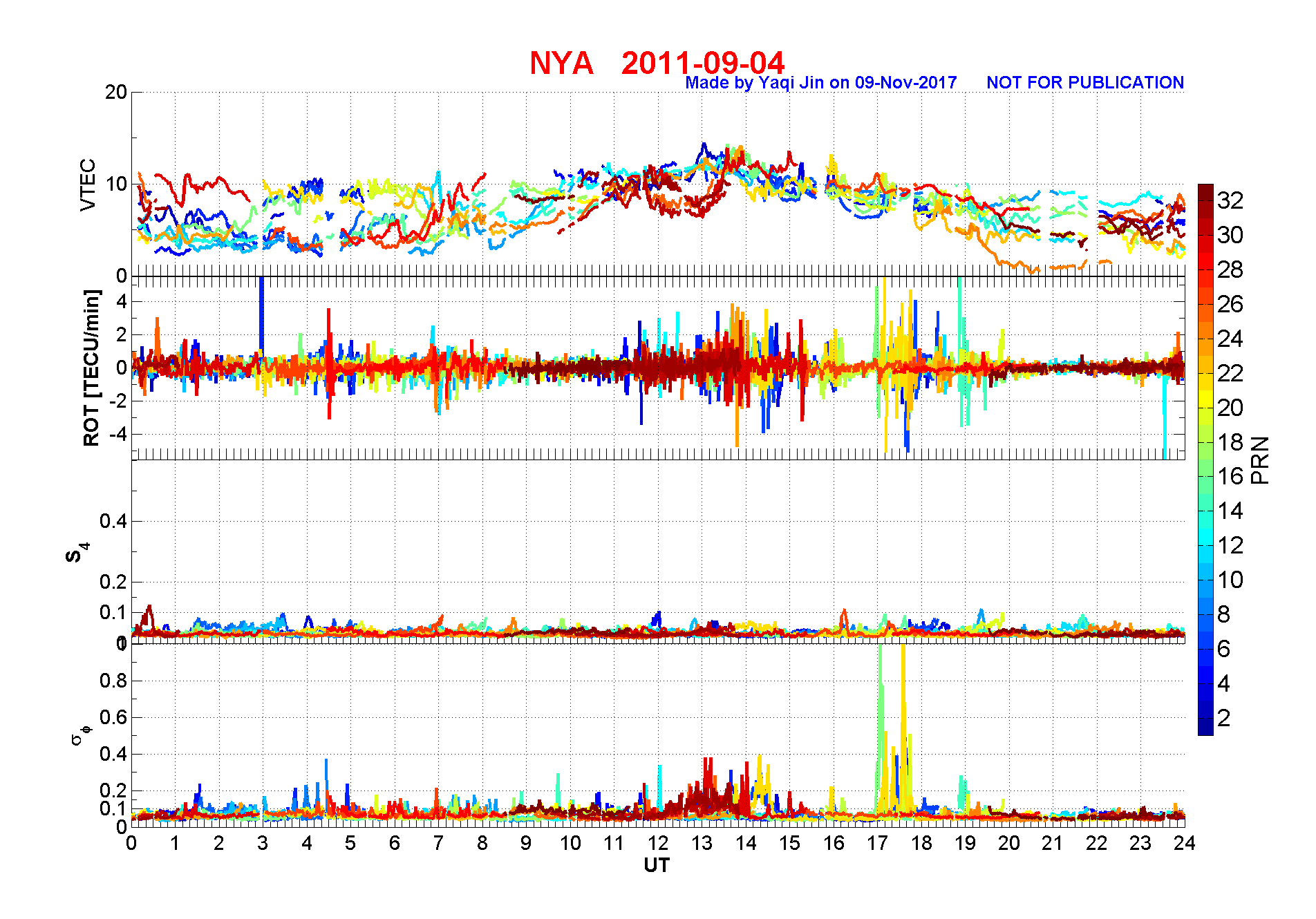Screen dimensions: 1316x919
Task: Click the VTEC y-axis tick label 10
Action: [115, 184]
